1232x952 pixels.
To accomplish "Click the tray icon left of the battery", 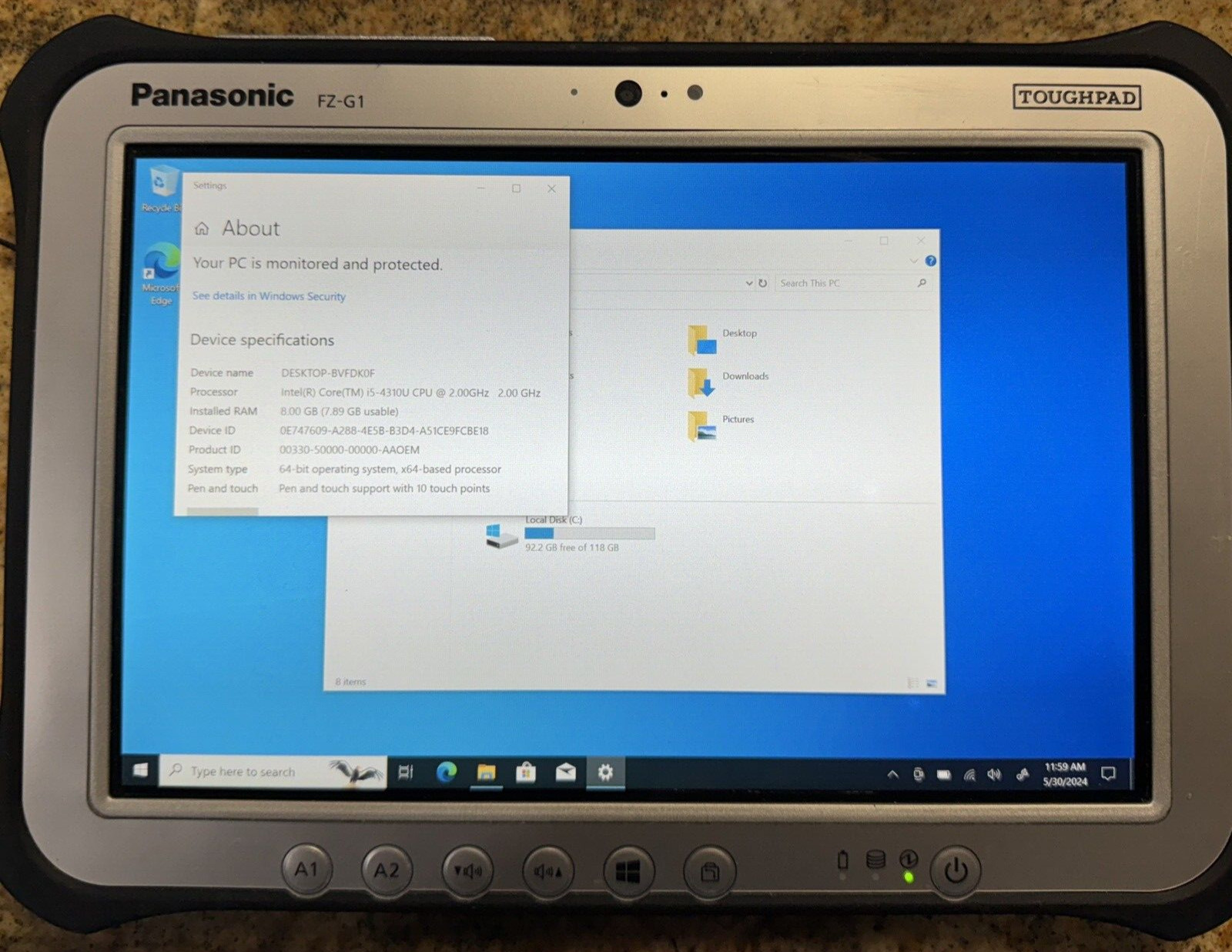I will click(918, 774).
